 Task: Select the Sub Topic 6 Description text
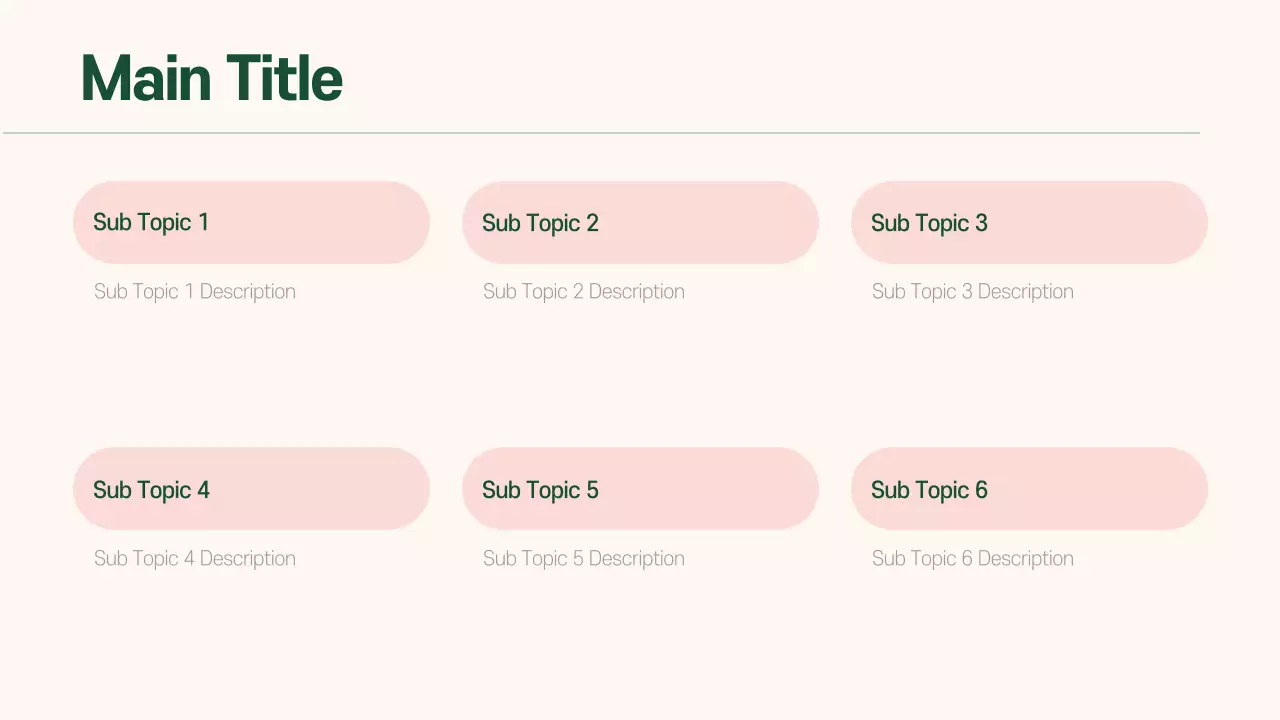coord(973,559)
